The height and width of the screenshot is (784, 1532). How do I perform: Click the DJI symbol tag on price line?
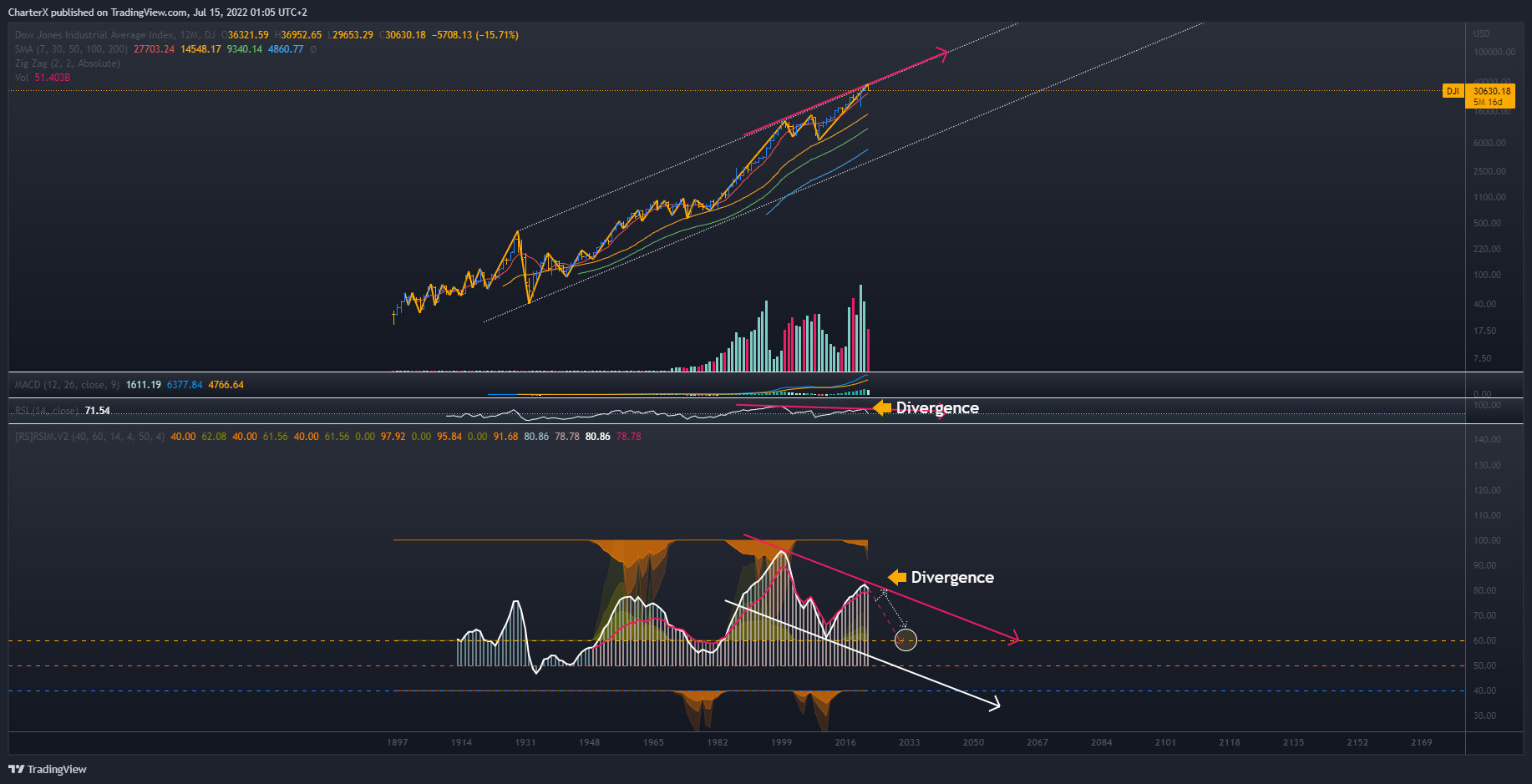point(1453,91)
